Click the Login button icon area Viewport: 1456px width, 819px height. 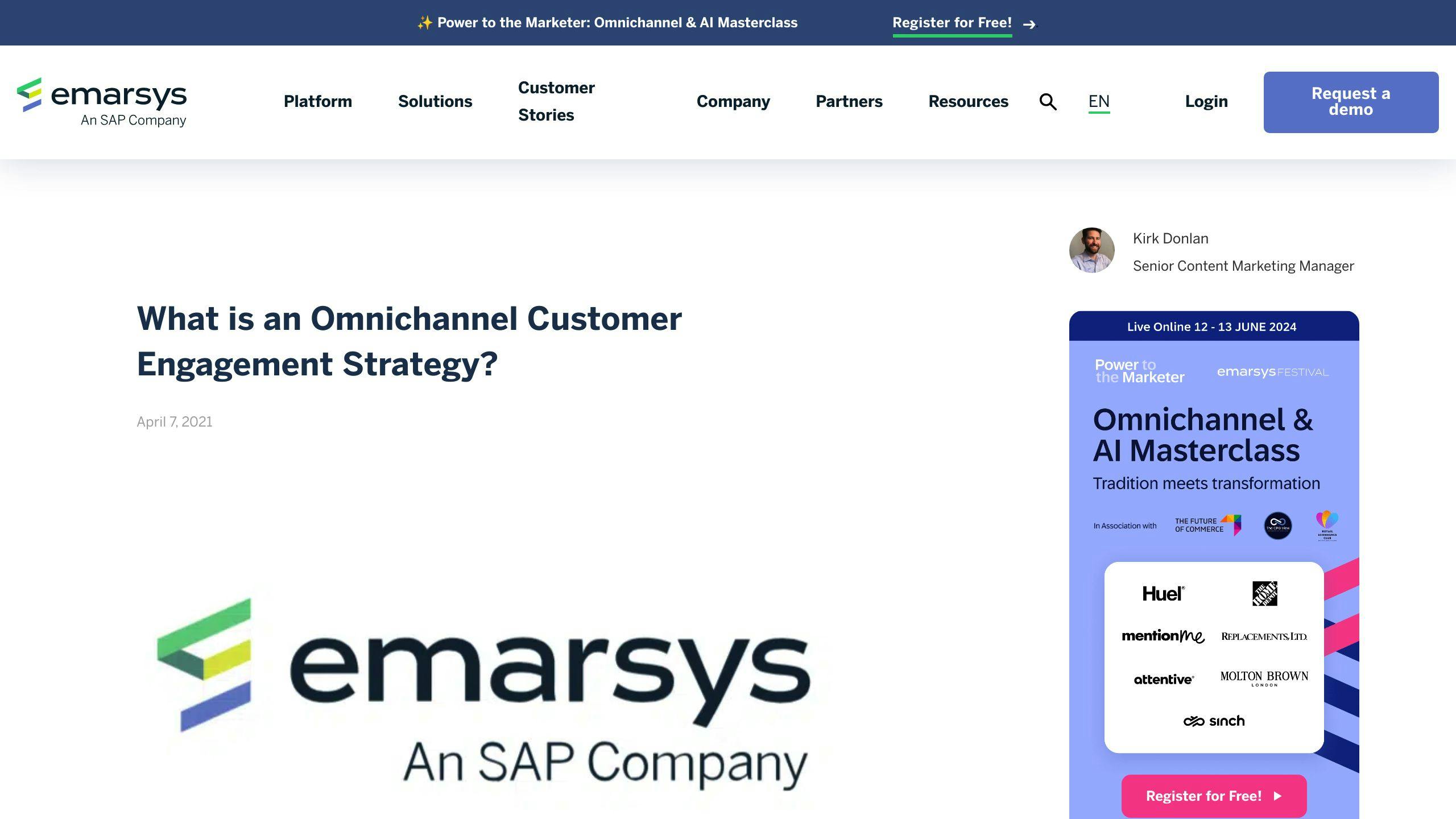point(1207,101)
